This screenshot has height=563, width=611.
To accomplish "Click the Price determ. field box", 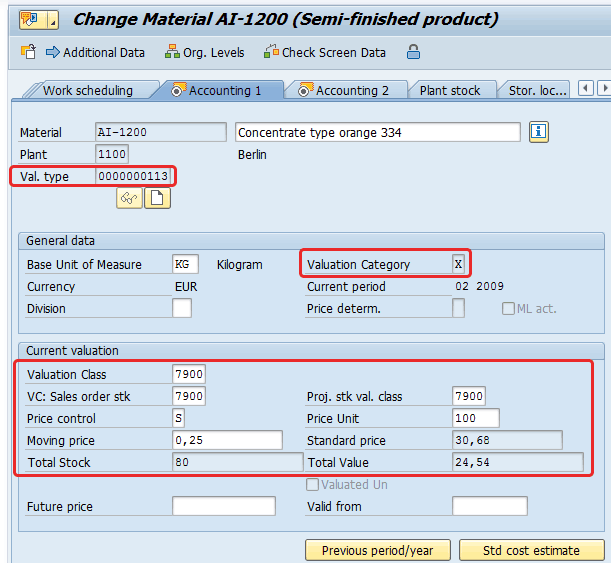I will 458,309.
